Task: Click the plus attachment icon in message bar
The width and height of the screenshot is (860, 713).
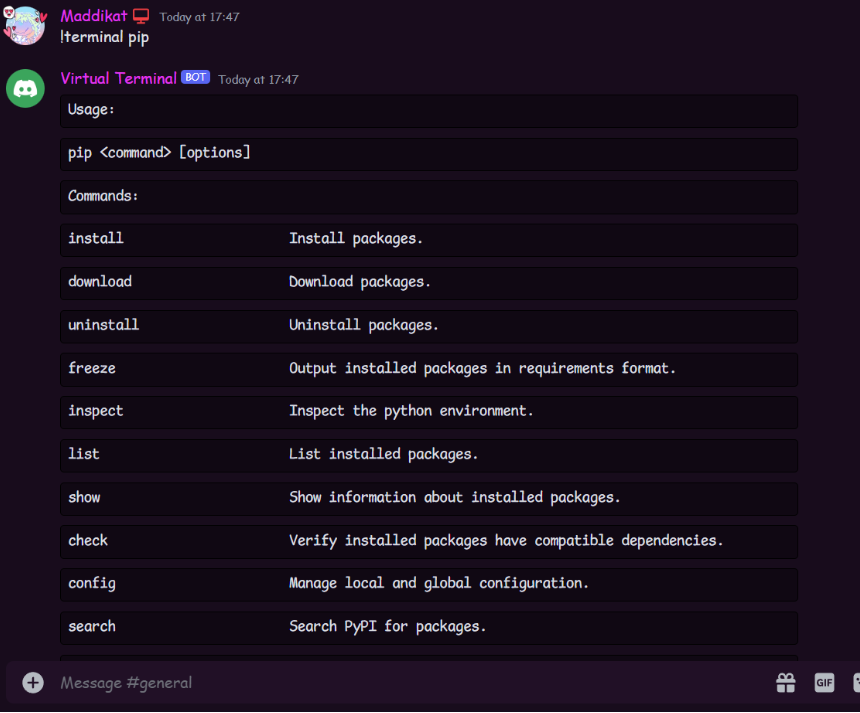Action: tap(33, 682)
